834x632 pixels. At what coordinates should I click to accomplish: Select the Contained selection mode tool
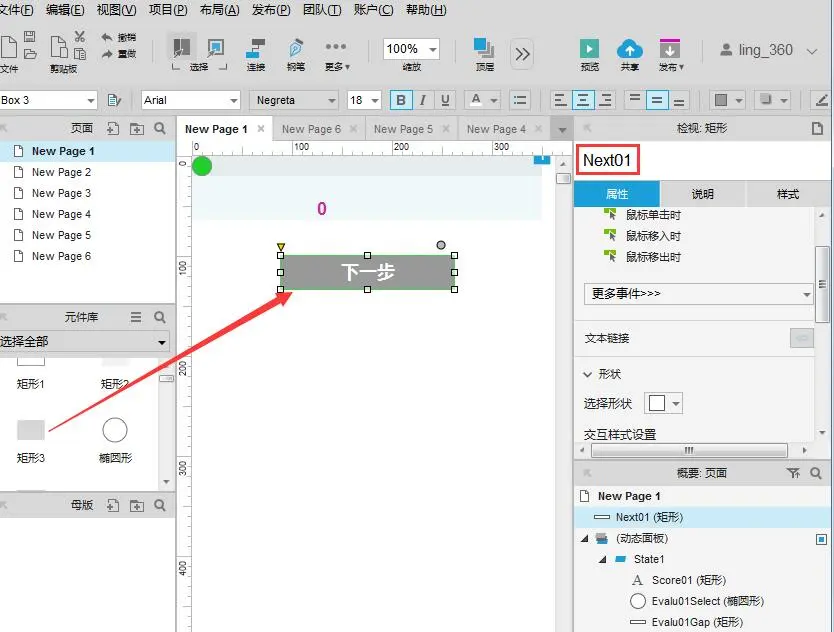point(215,48)
